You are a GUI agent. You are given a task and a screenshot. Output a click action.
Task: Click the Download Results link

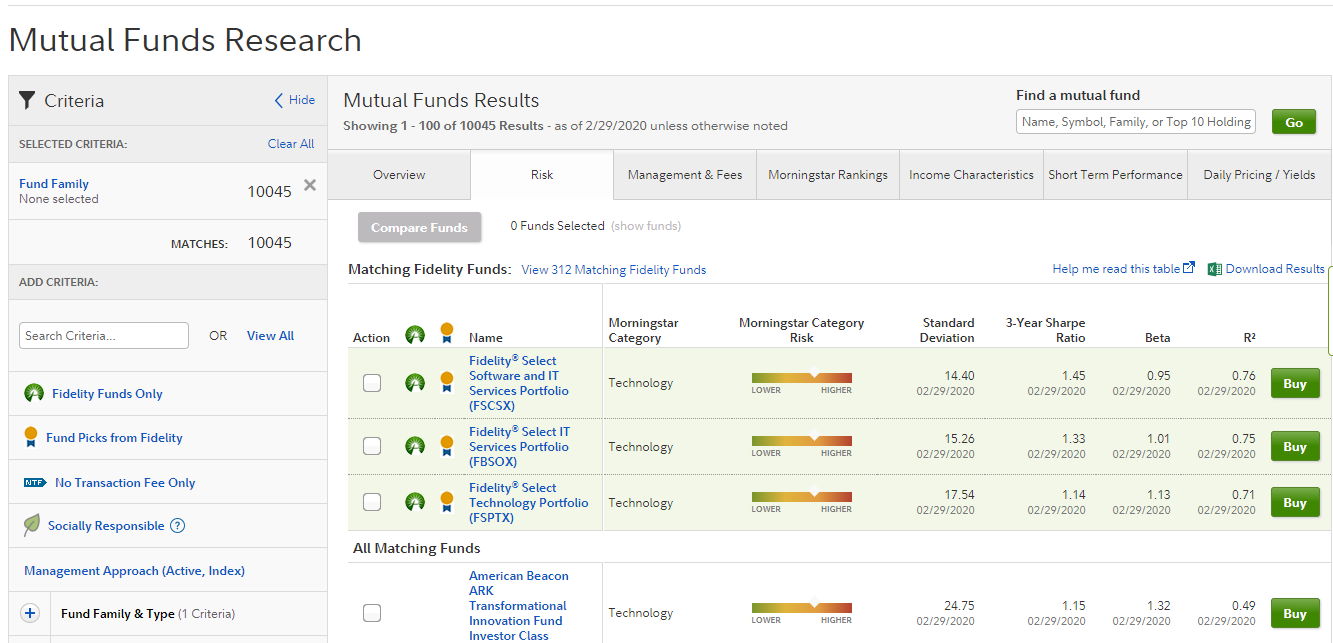1275,269
